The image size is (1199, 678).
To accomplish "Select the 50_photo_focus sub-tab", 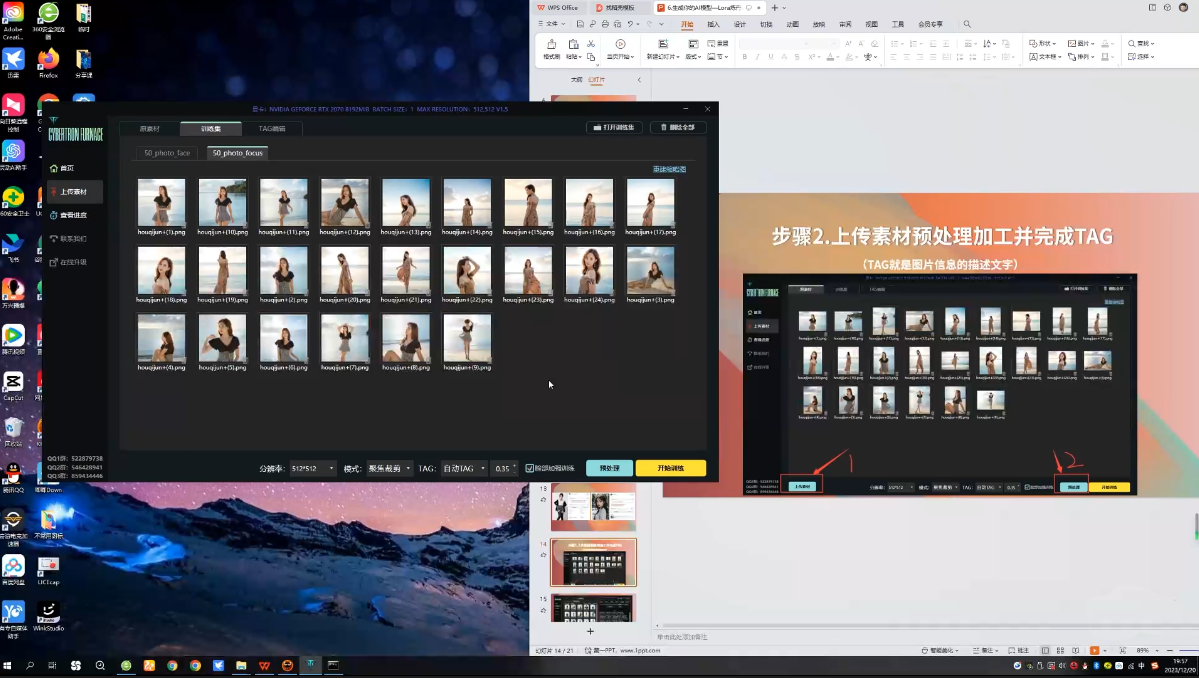I will coord(238,153).
